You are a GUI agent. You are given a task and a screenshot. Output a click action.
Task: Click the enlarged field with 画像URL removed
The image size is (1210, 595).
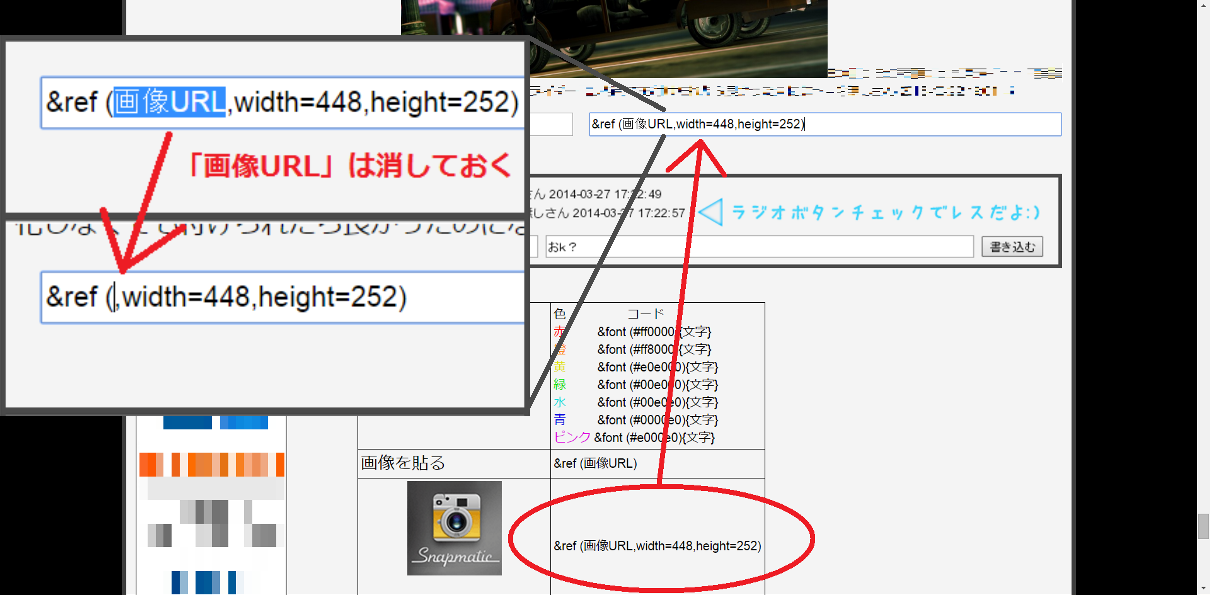pyautogui.click(x=282, y=297)
